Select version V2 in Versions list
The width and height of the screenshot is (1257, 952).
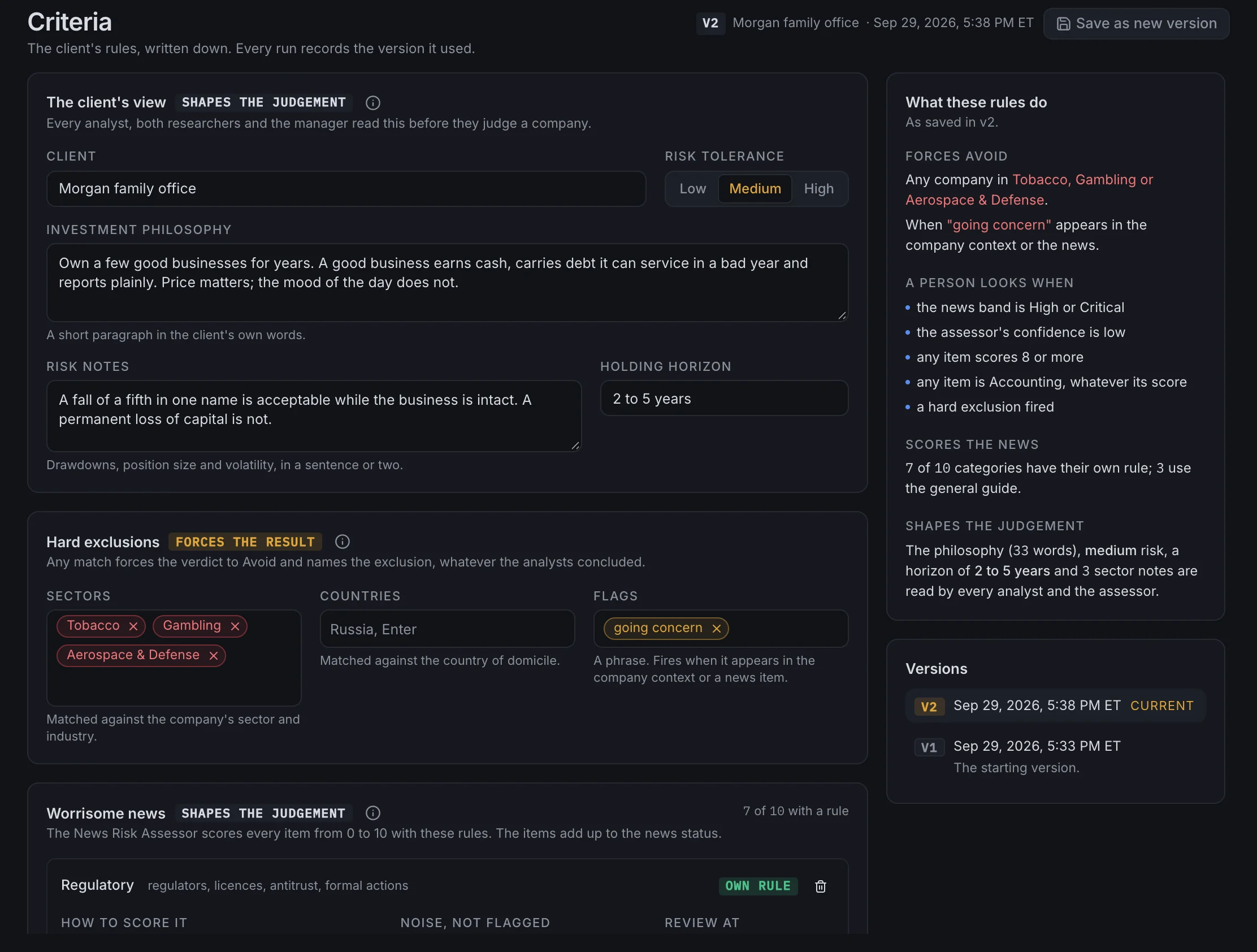pos(1055,706)
